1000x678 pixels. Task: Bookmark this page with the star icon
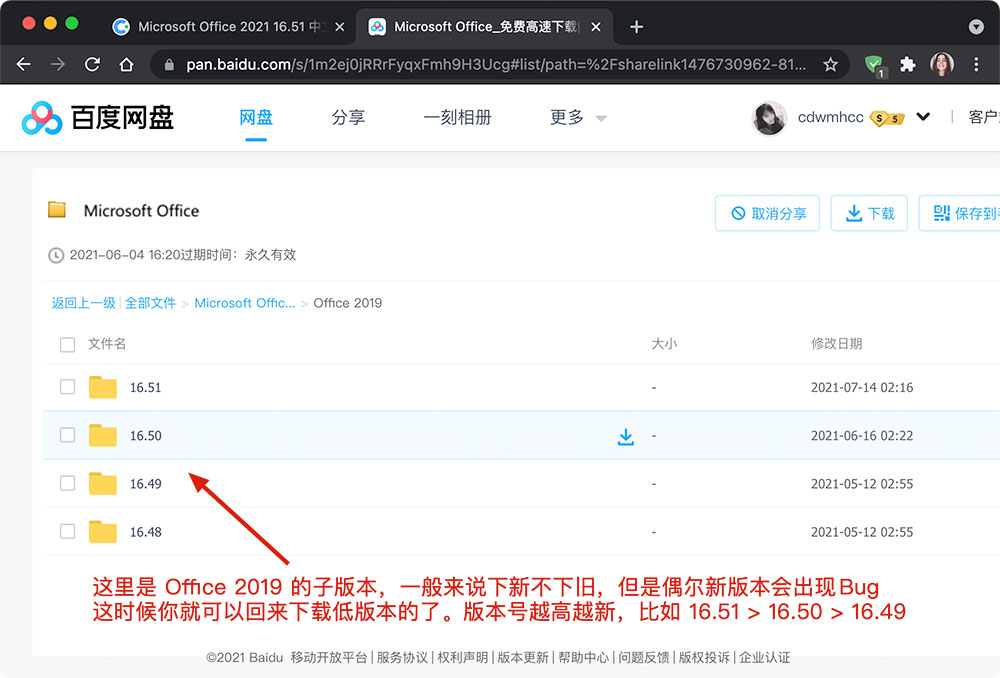pyautogui.click(x=830, y=64)
